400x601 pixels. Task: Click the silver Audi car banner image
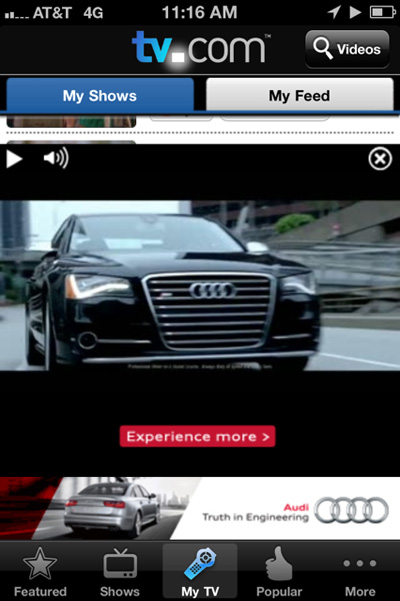[112, 508]
